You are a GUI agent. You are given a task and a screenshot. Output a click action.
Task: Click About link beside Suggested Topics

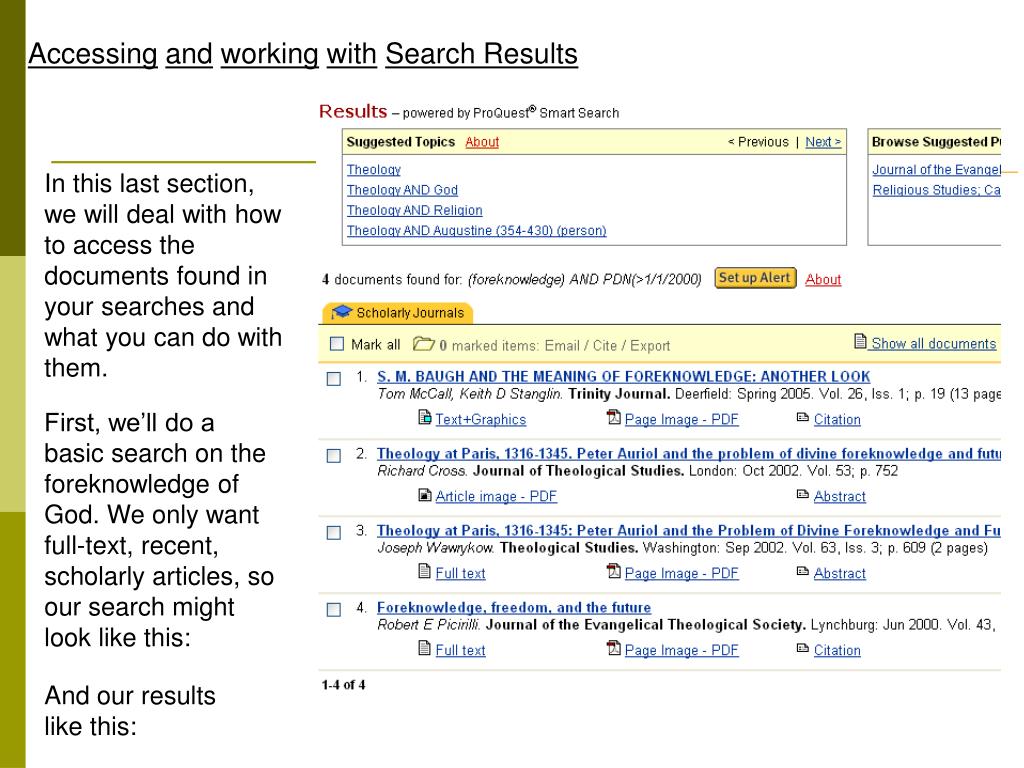tap(482, 142)
